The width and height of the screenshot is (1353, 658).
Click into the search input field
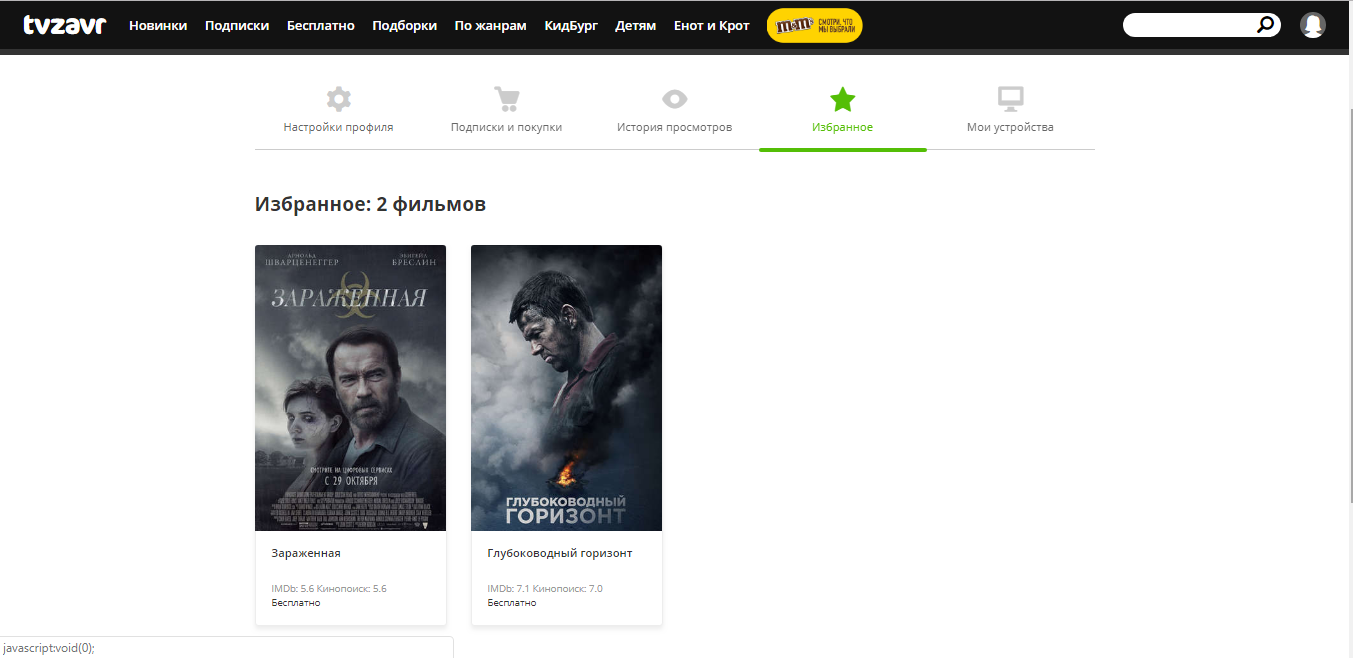pyautogui.click(x=1190, y=25)
